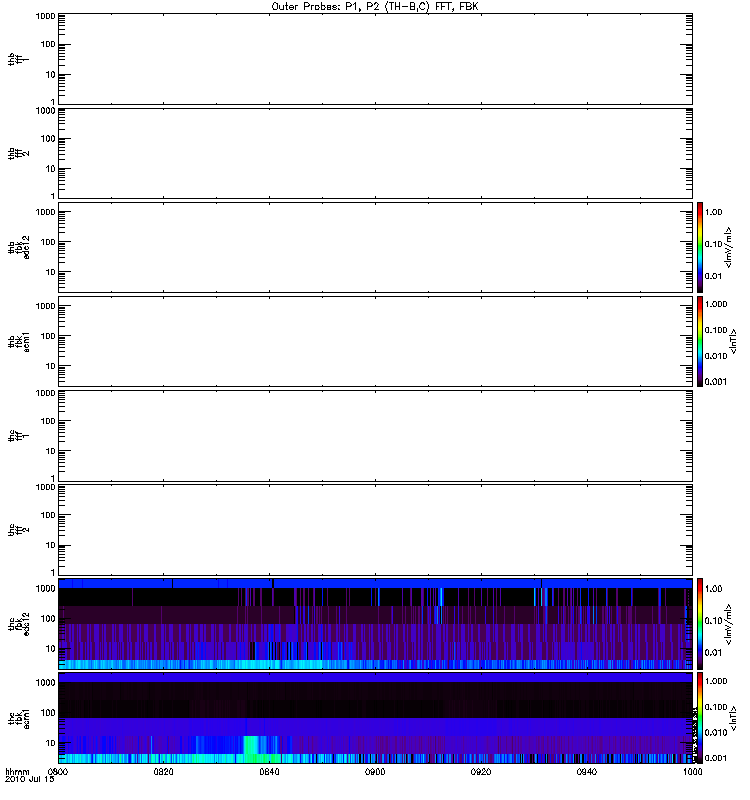Click the thc fbk edc12 panel axis label
The height and width of the screenshot is (800, 750).
click(x=19, y=623)
